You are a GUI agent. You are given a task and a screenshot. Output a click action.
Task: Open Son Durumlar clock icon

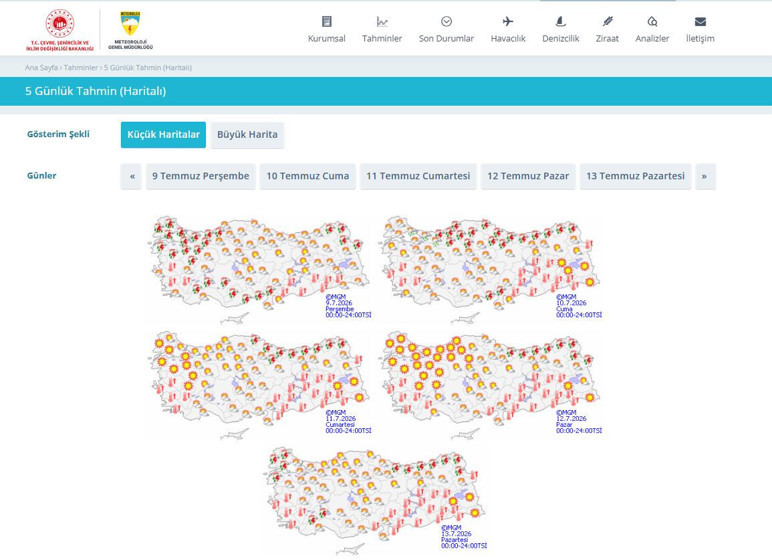pyautogui.click(x=446, y=22)
